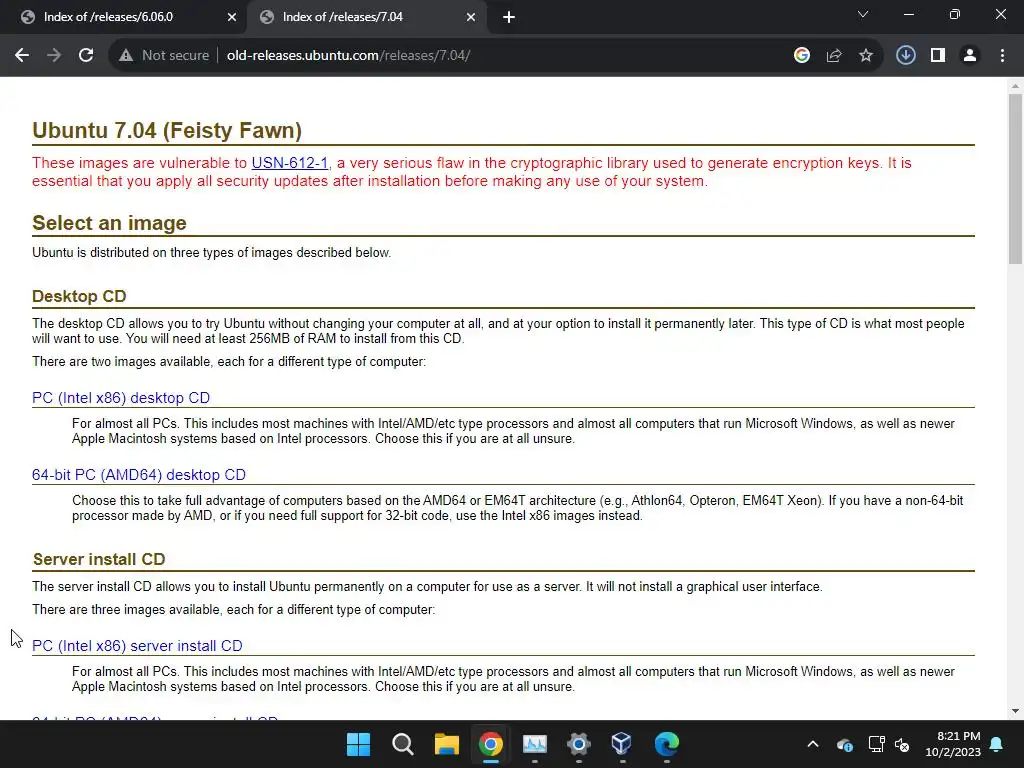Open Settings gear in taskbar
This screenshot has width=1024, height=768.
579,744
